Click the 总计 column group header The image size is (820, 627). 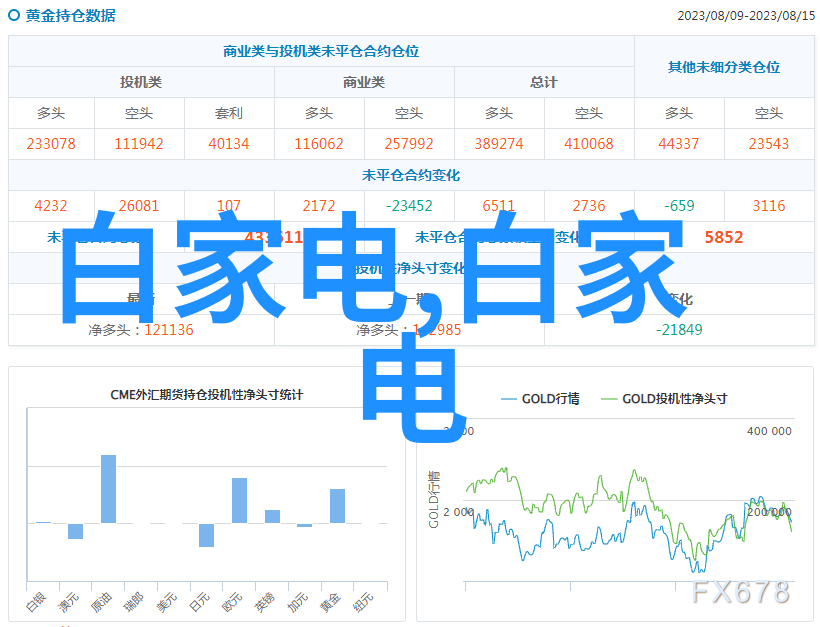coord(544,82)
